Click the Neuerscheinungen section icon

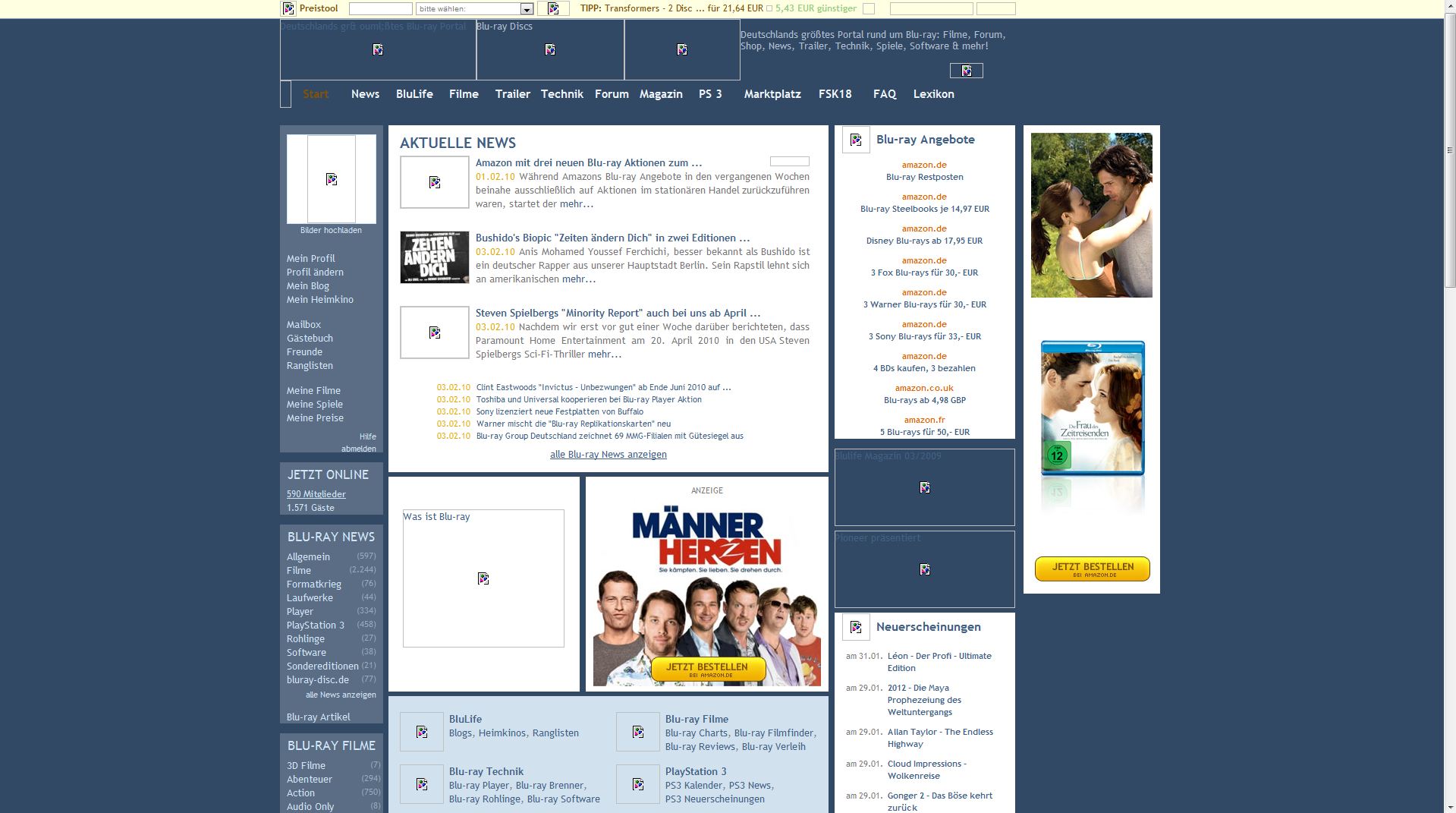(x=856, y=627)
